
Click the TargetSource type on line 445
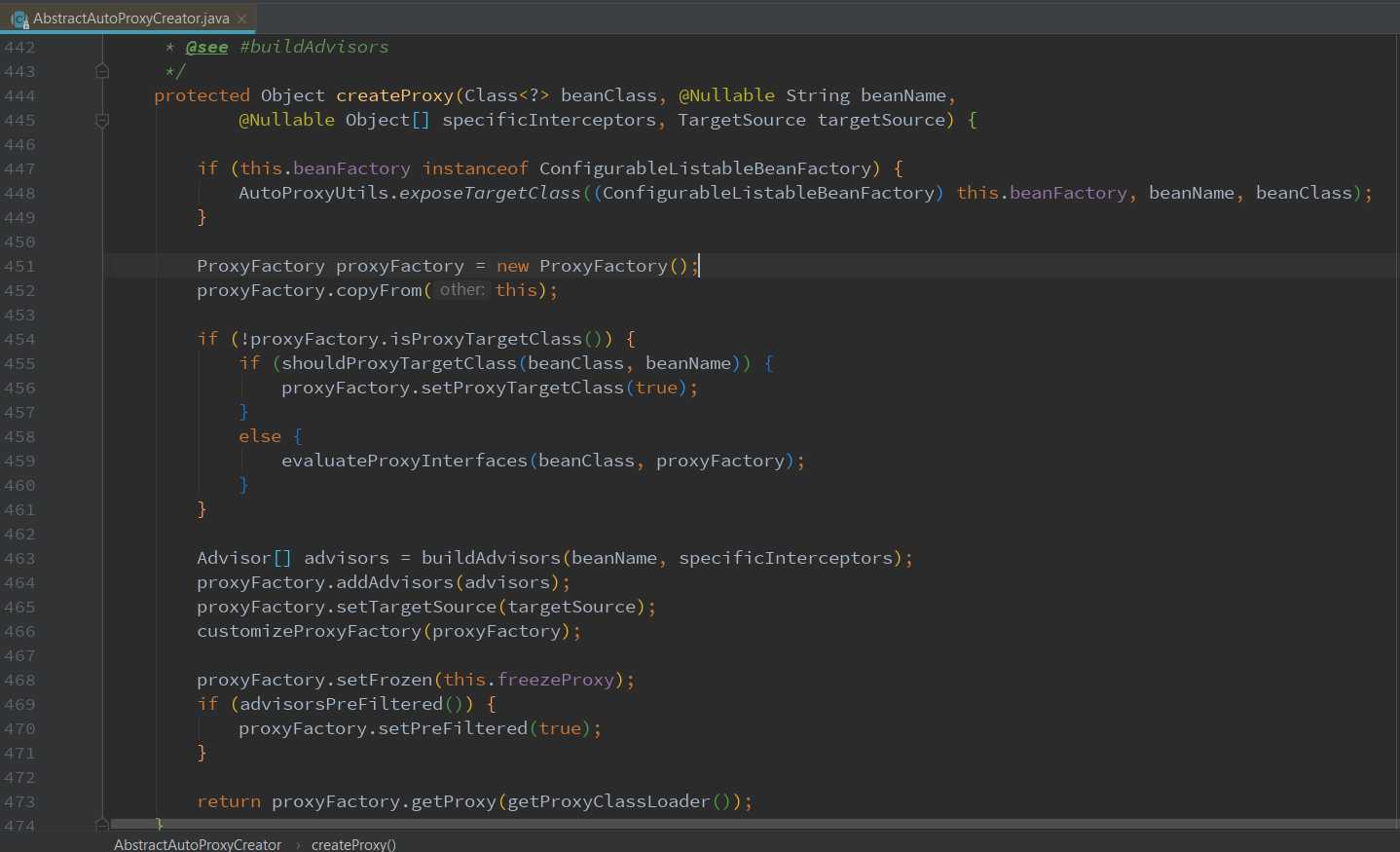tap(742, 120)
